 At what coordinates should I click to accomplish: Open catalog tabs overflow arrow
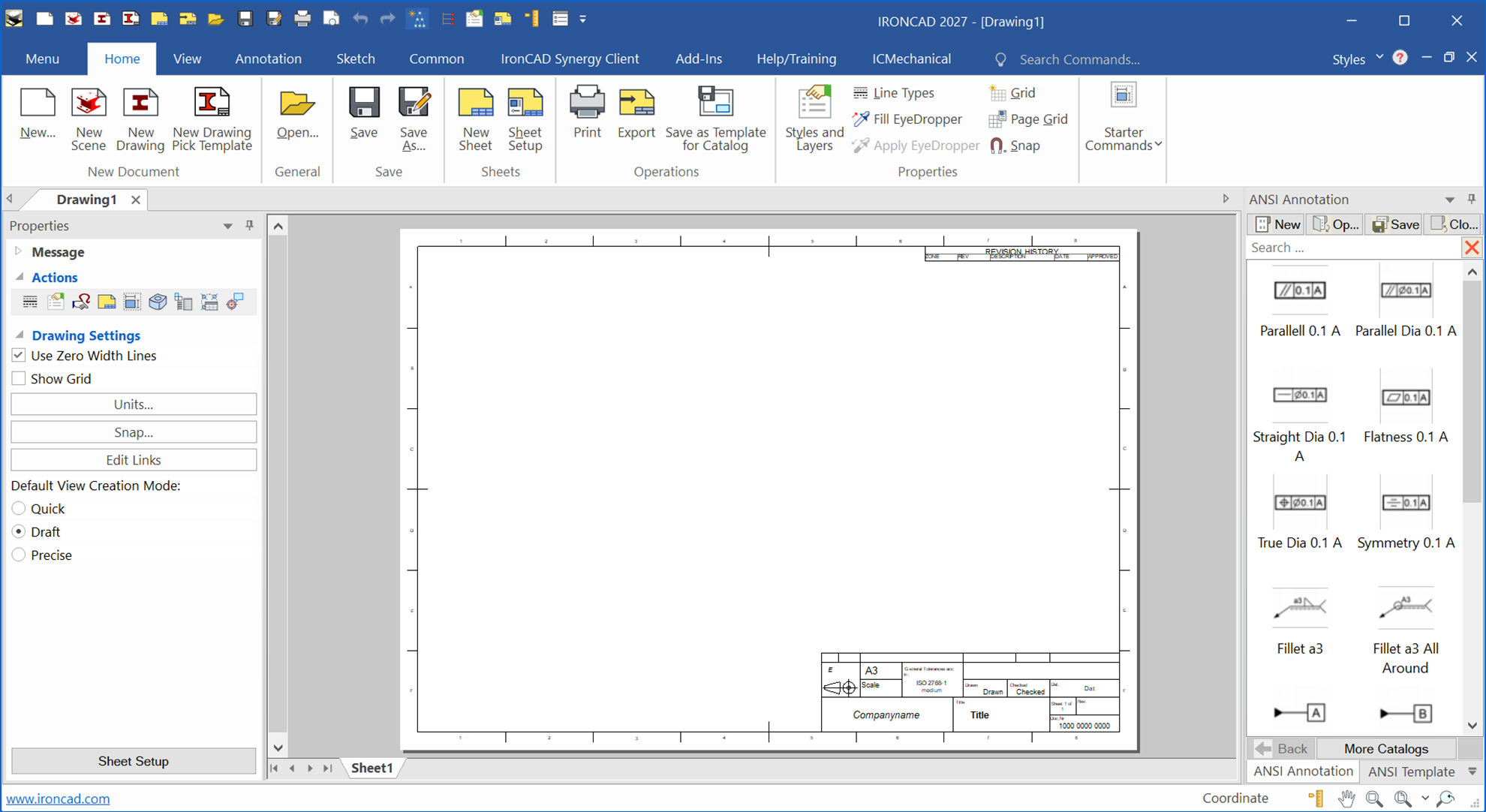point(1472,771)
